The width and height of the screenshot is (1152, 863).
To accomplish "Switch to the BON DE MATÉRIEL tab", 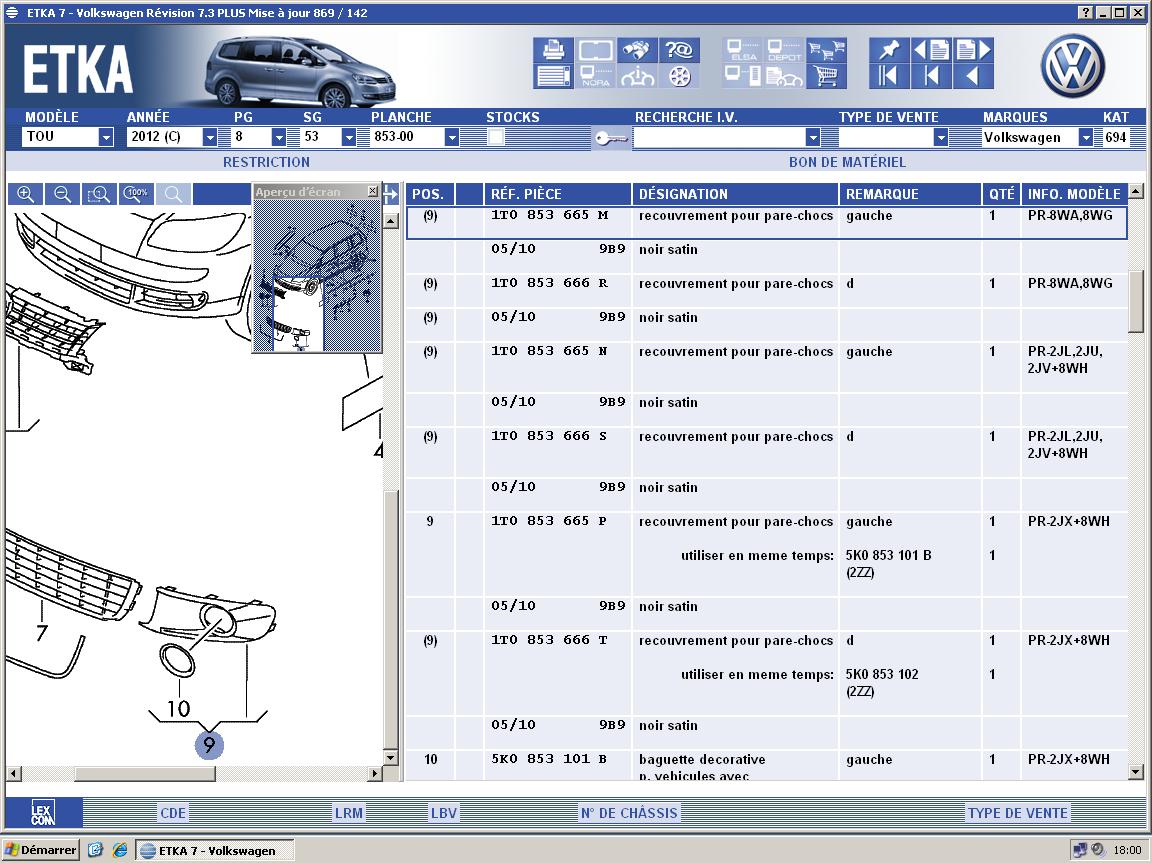I will (846, 162).
